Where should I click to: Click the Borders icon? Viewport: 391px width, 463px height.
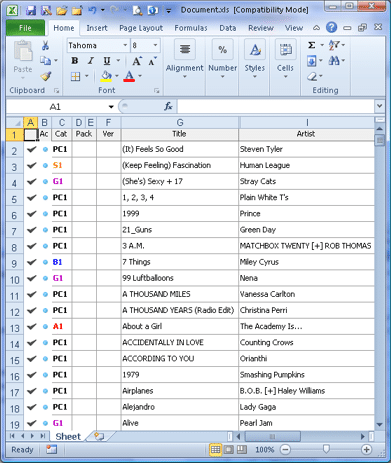point(76,76)
